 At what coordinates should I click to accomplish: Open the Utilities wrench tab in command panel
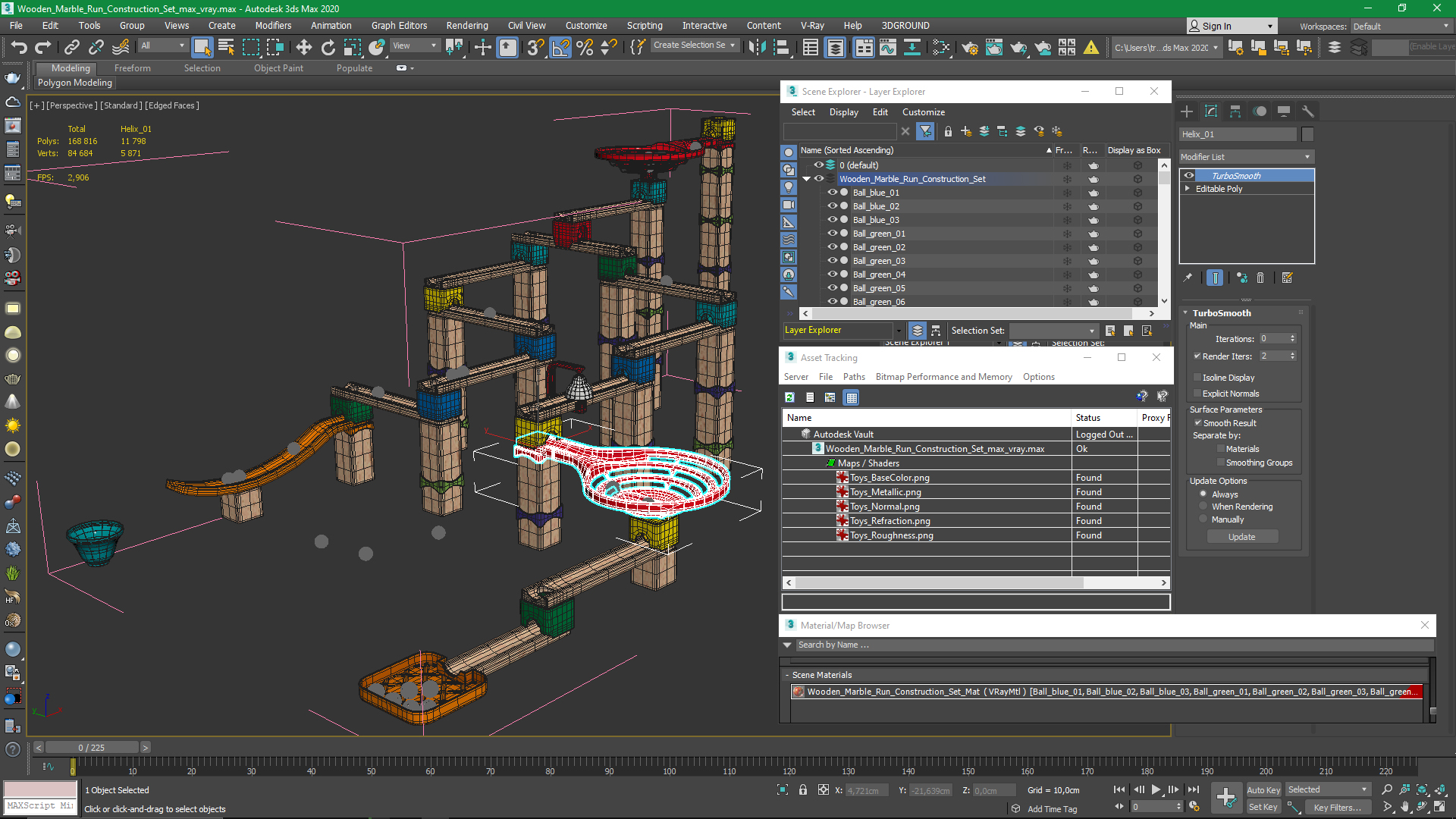[1307, 111]
